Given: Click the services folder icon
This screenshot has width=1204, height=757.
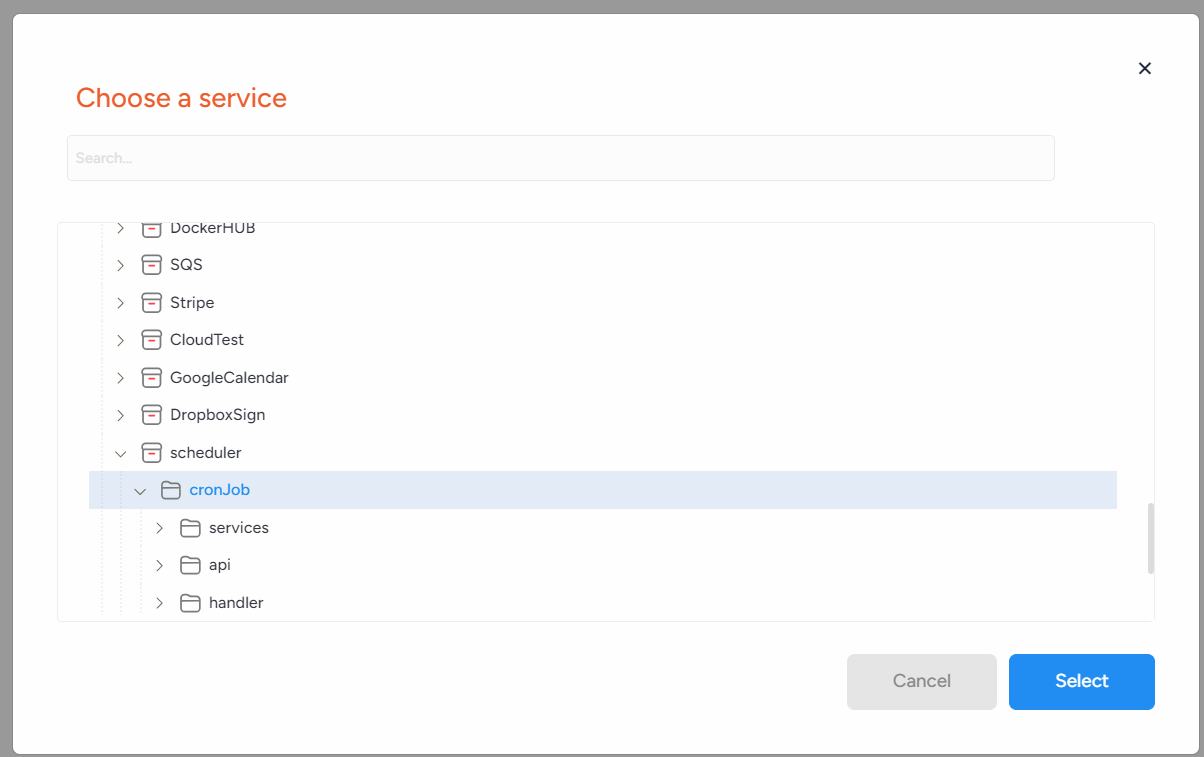Looking at the screenshot, I should click(x=190, y=528).
